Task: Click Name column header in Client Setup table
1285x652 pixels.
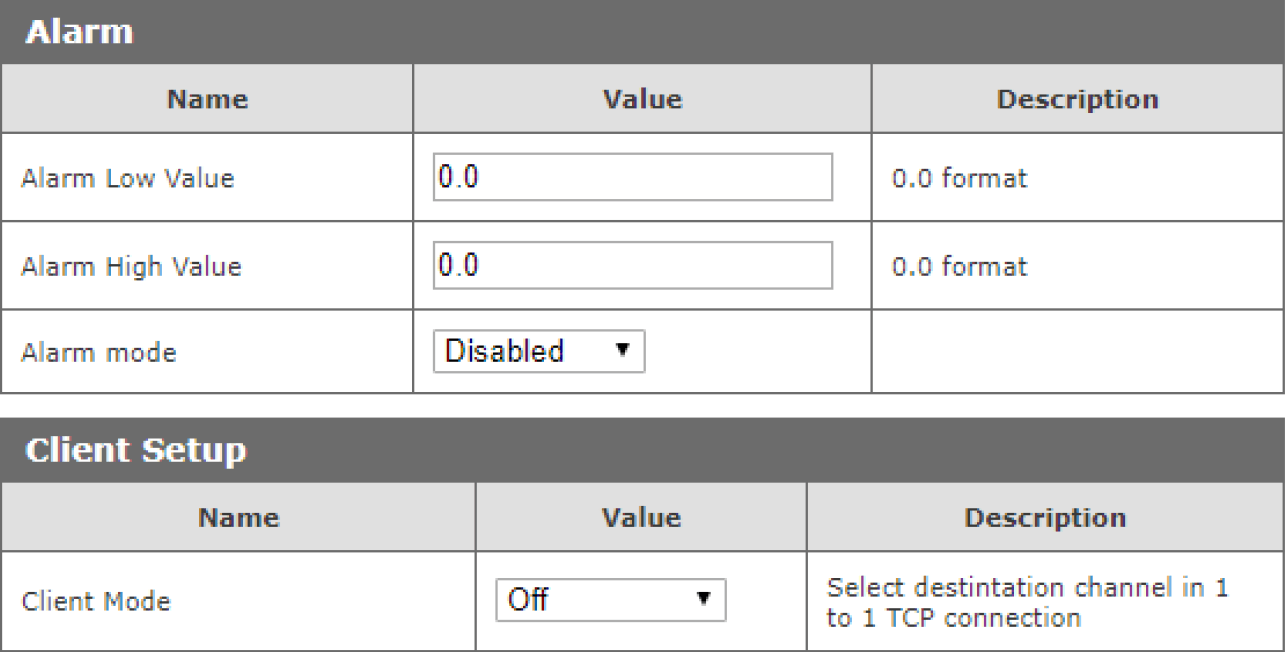Action: pyautogui.click(x=238, y=517)
